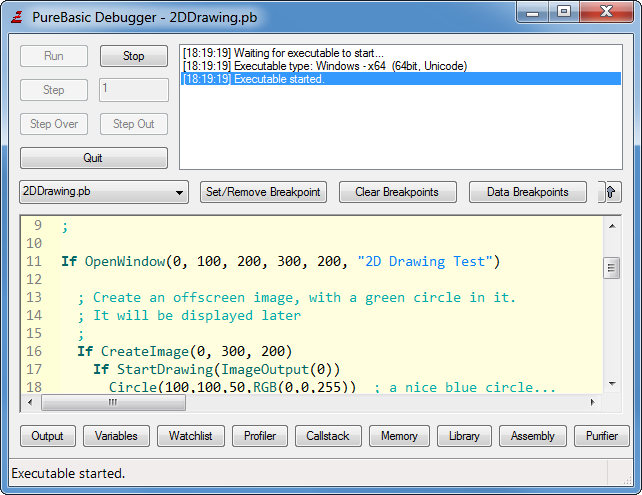
Task: Open the 2DDrawing.pb source file dropdown
Action: point(104,192)
